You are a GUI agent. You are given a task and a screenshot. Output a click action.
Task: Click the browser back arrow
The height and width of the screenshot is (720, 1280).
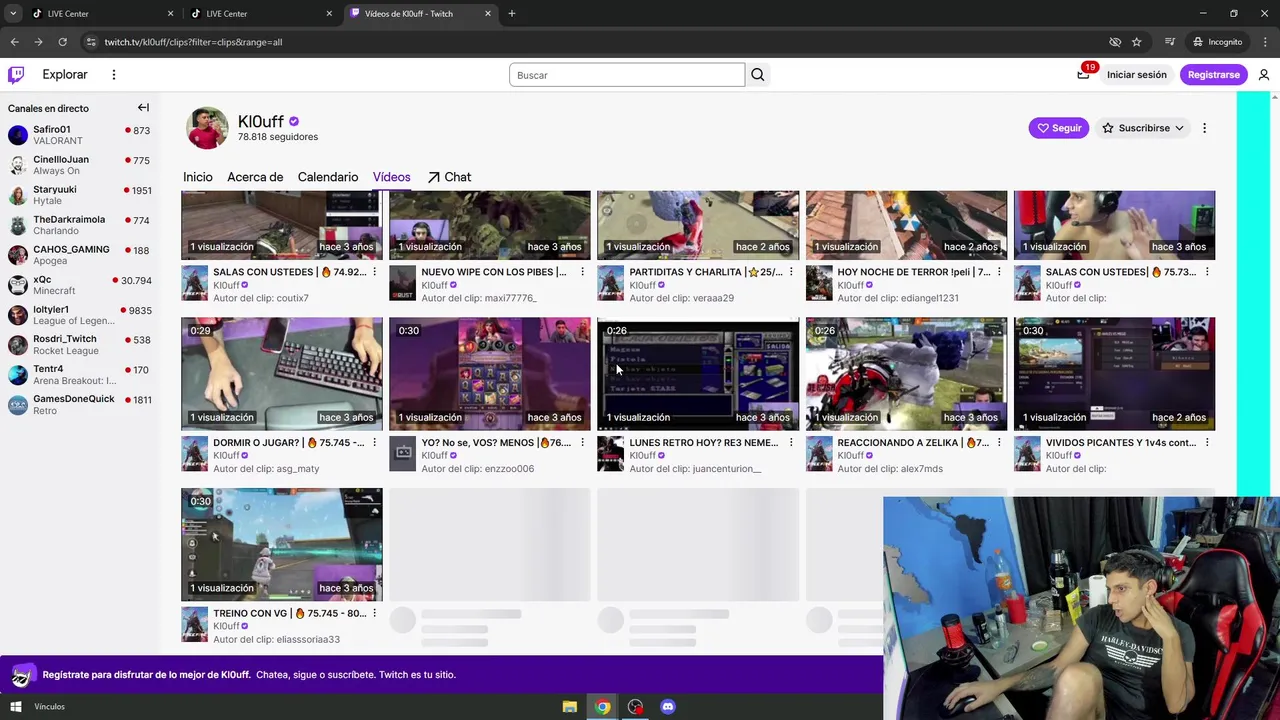[x=15, y=42]
